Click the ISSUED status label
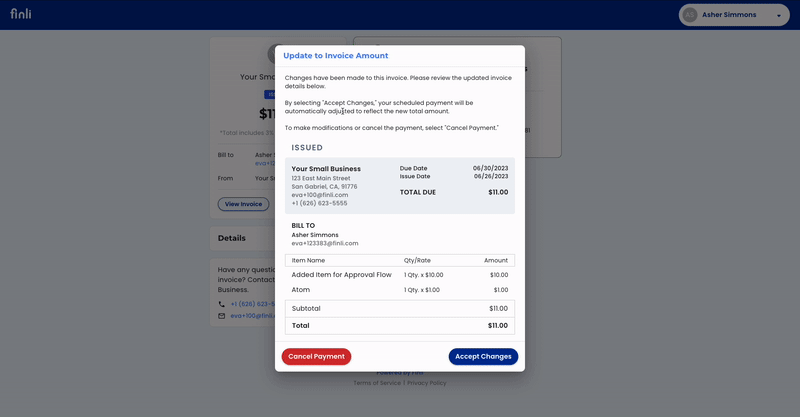The image size is (800, 417). point(307,148)
